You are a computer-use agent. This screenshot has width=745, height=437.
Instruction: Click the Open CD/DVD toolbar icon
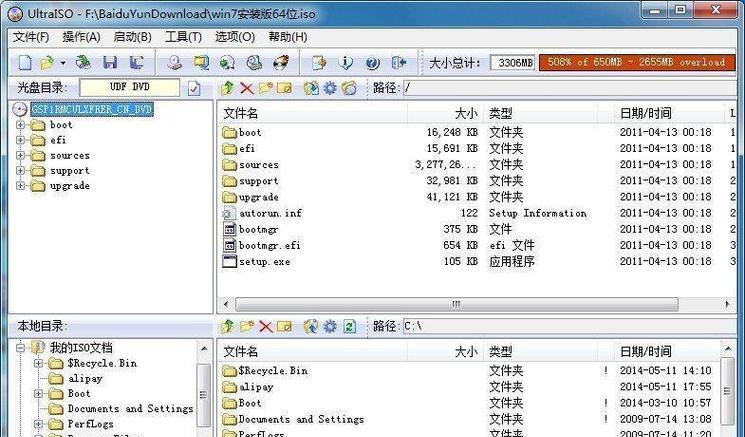84,62
